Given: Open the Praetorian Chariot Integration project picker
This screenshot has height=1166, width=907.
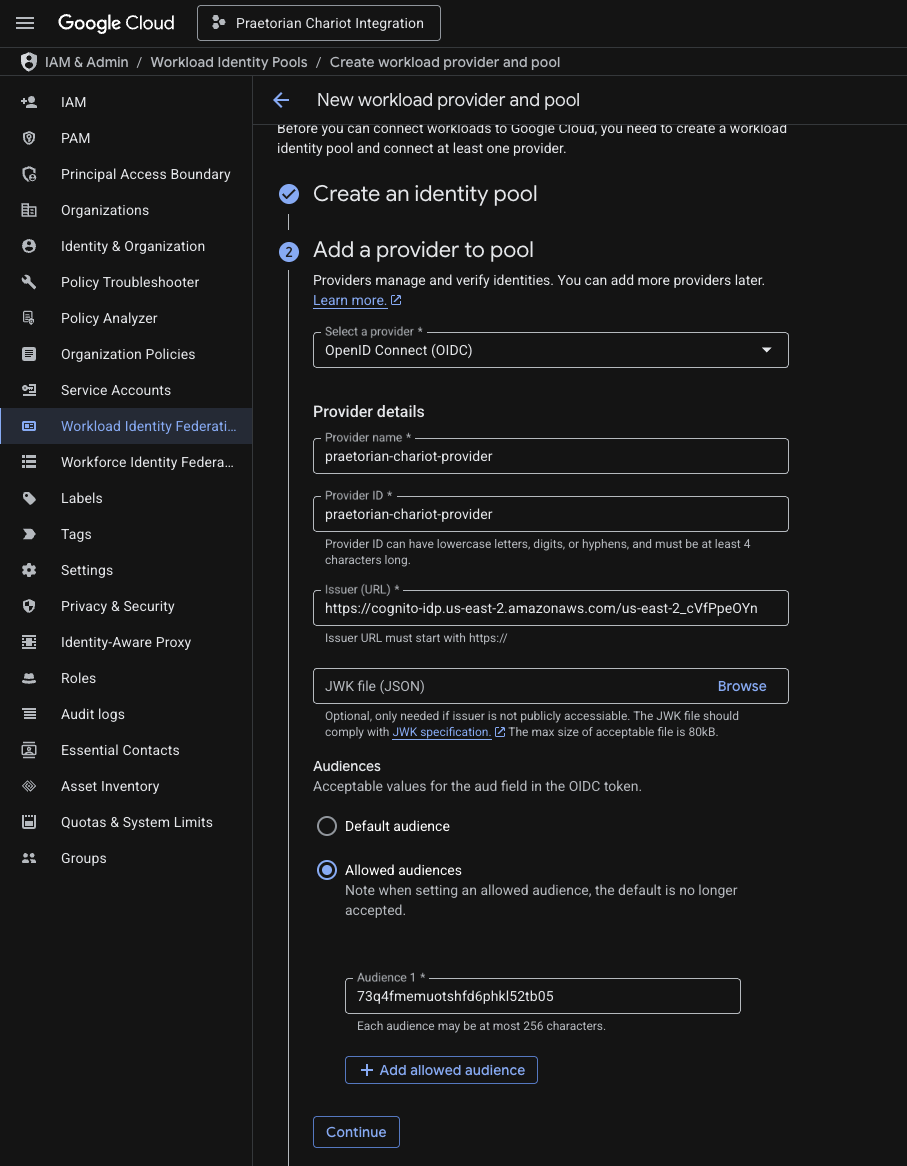Looking at the screenshot, I should (x=319, y=23).
